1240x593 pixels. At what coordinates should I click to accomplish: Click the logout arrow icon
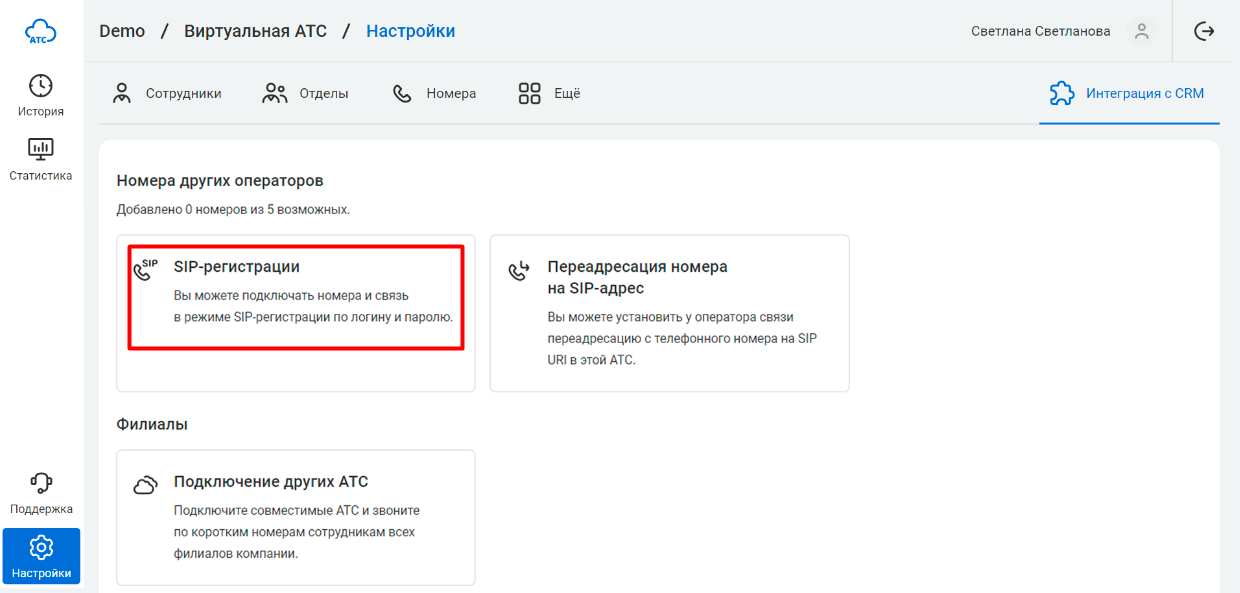click(1204, 31)
